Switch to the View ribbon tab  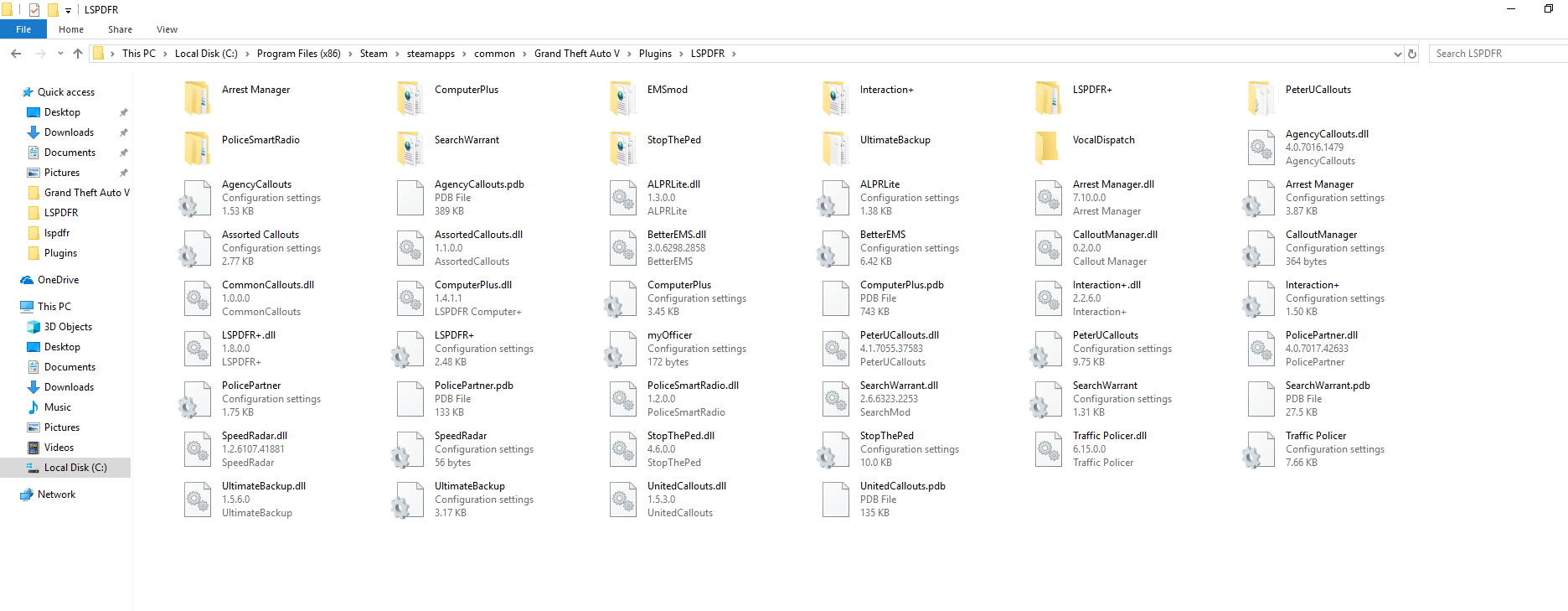click(167, 29)
